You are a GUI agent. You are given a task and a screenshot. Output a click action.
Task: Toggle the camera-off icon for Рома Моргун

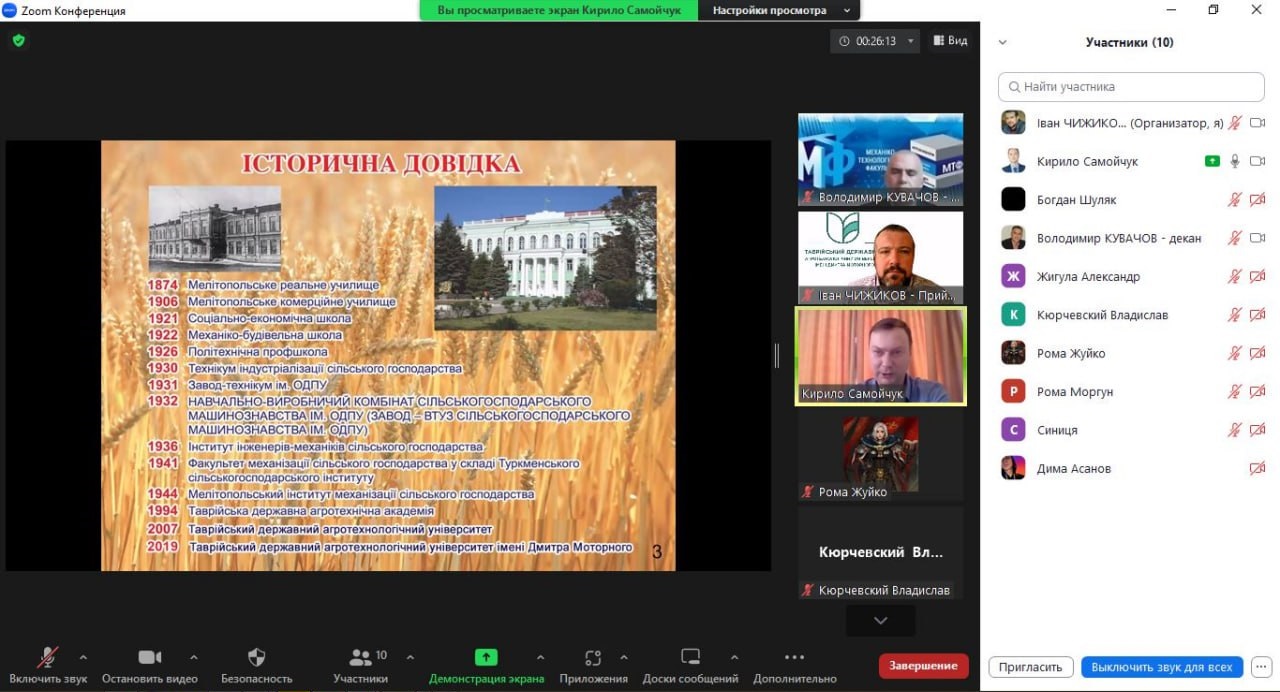[1258, 391]
